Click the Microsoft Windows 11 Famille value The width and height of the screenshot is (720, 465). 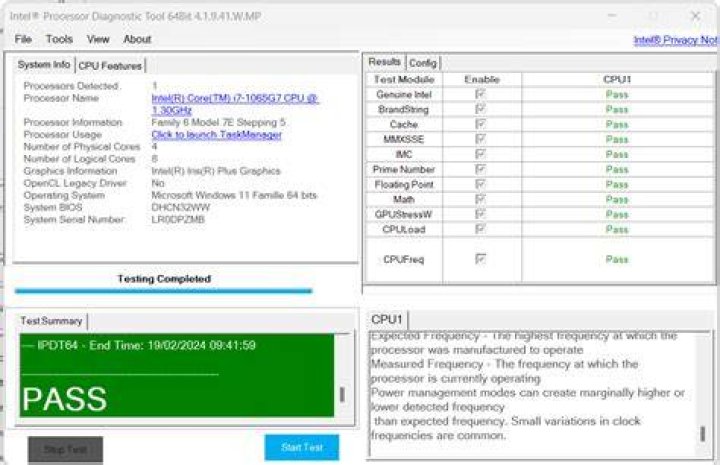[x=234, y=195]
